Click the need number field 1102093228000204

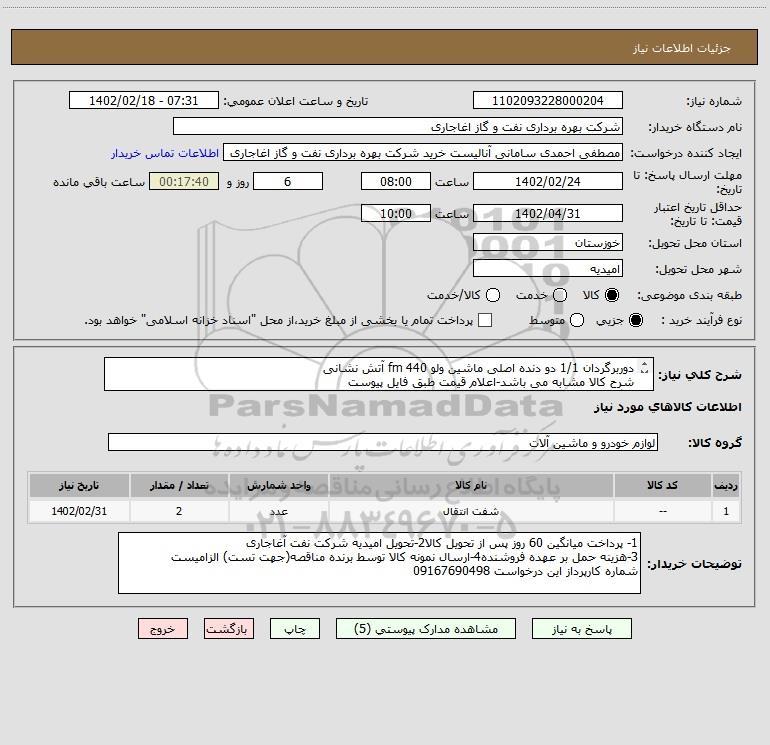[x=548, y=101]
